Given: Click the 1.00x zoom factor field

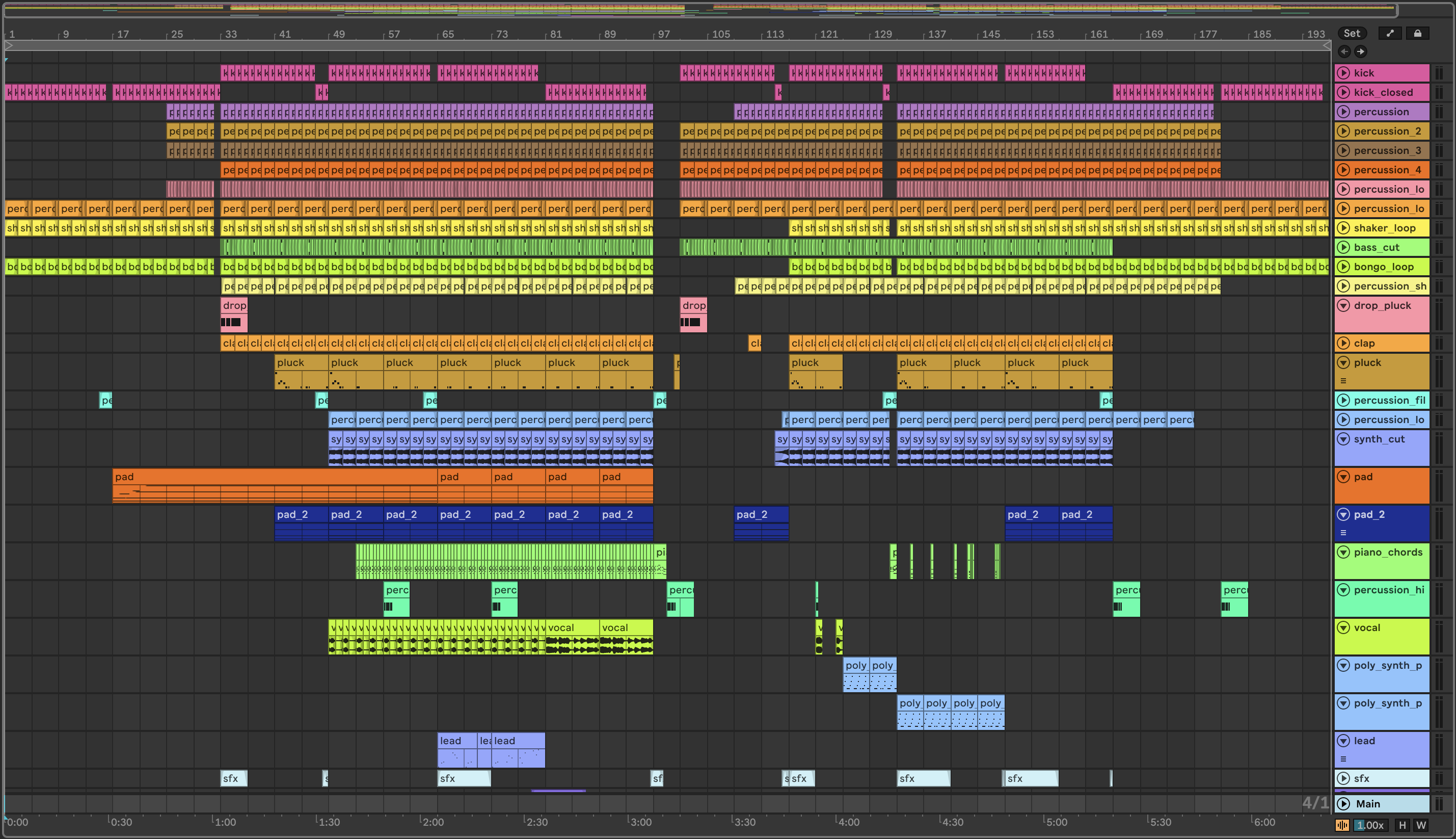Looking at the screenshot, I should (1370, 825).
